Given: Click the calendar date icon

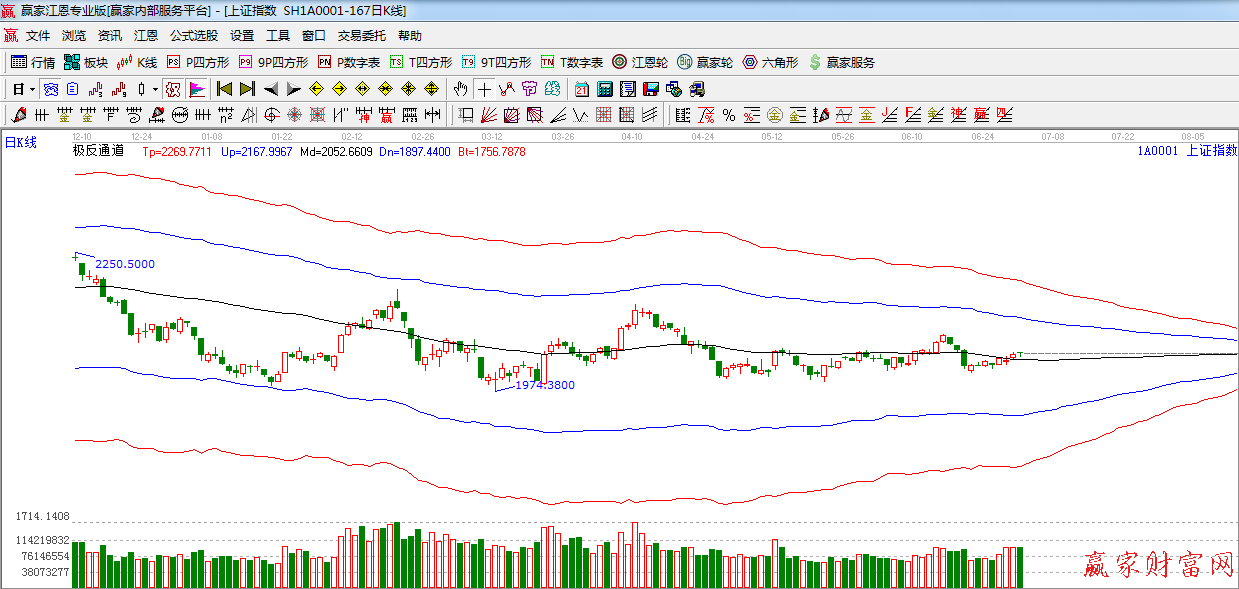Looking at the screenshot, I should click(581, 89).
